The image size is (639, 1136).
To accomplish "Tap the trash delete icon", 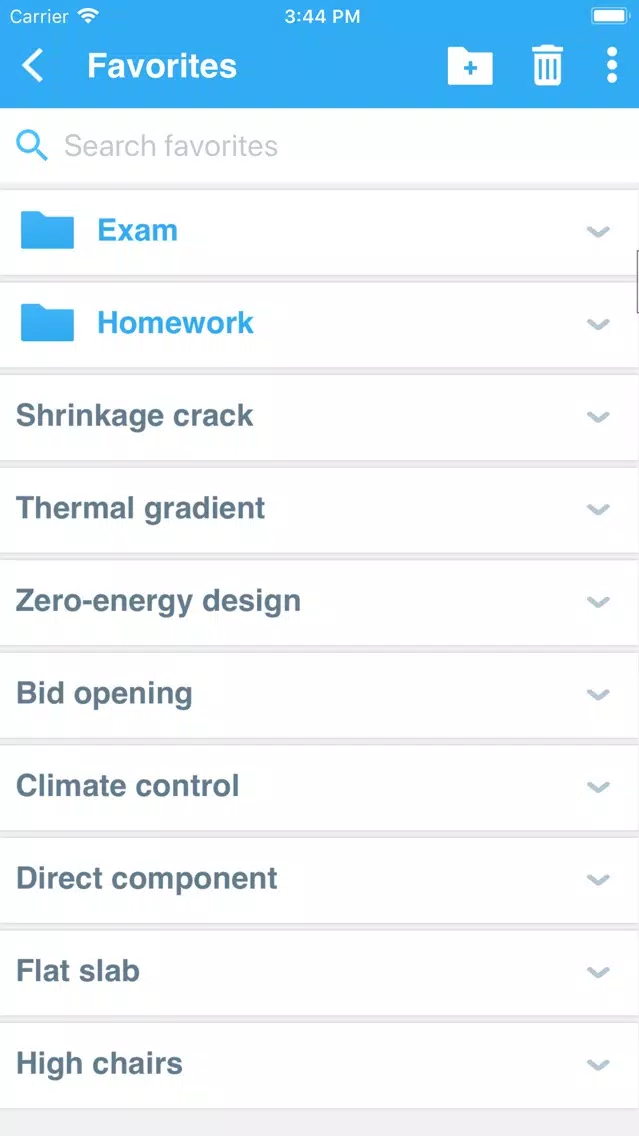I will click(548, 66).
